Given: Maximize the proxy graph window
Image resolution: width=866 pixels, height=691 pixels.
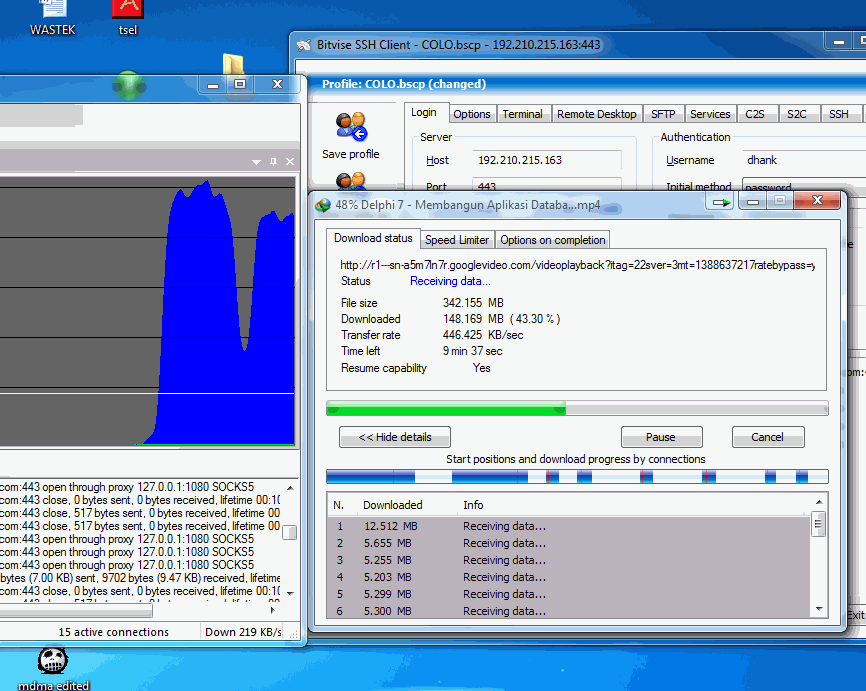Looking at the screenshot, I should tap(240, 84).
